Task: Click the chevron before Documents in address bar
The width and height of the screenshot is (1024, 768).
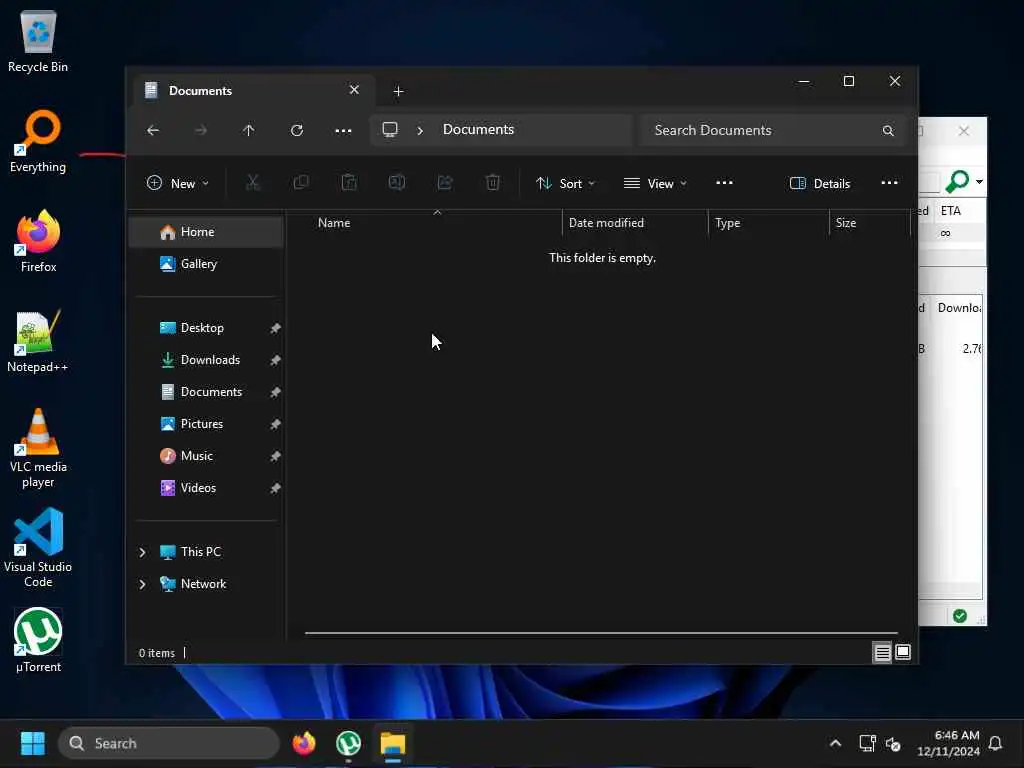Action: (x=420, y=131)
